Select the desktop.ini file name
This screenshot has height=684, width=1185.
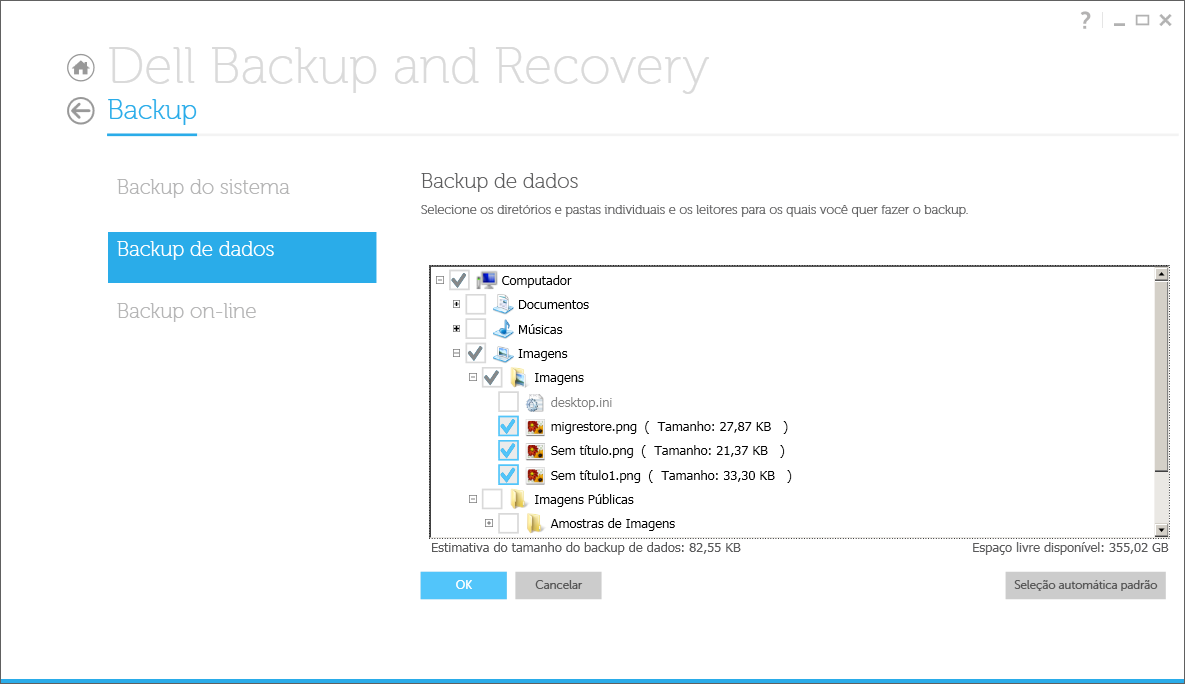[x=581, y=403]
